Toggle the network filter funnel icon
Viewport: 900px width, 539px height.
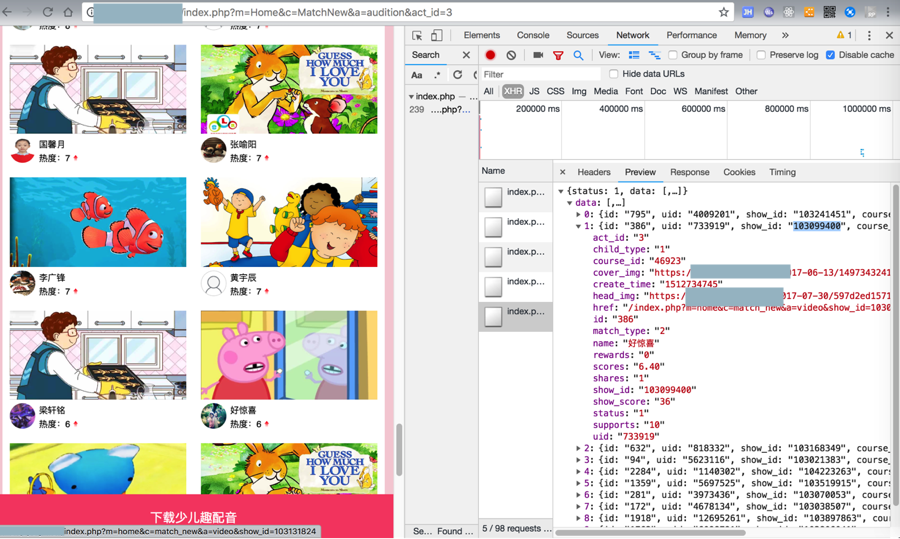[x=558, y=55]
